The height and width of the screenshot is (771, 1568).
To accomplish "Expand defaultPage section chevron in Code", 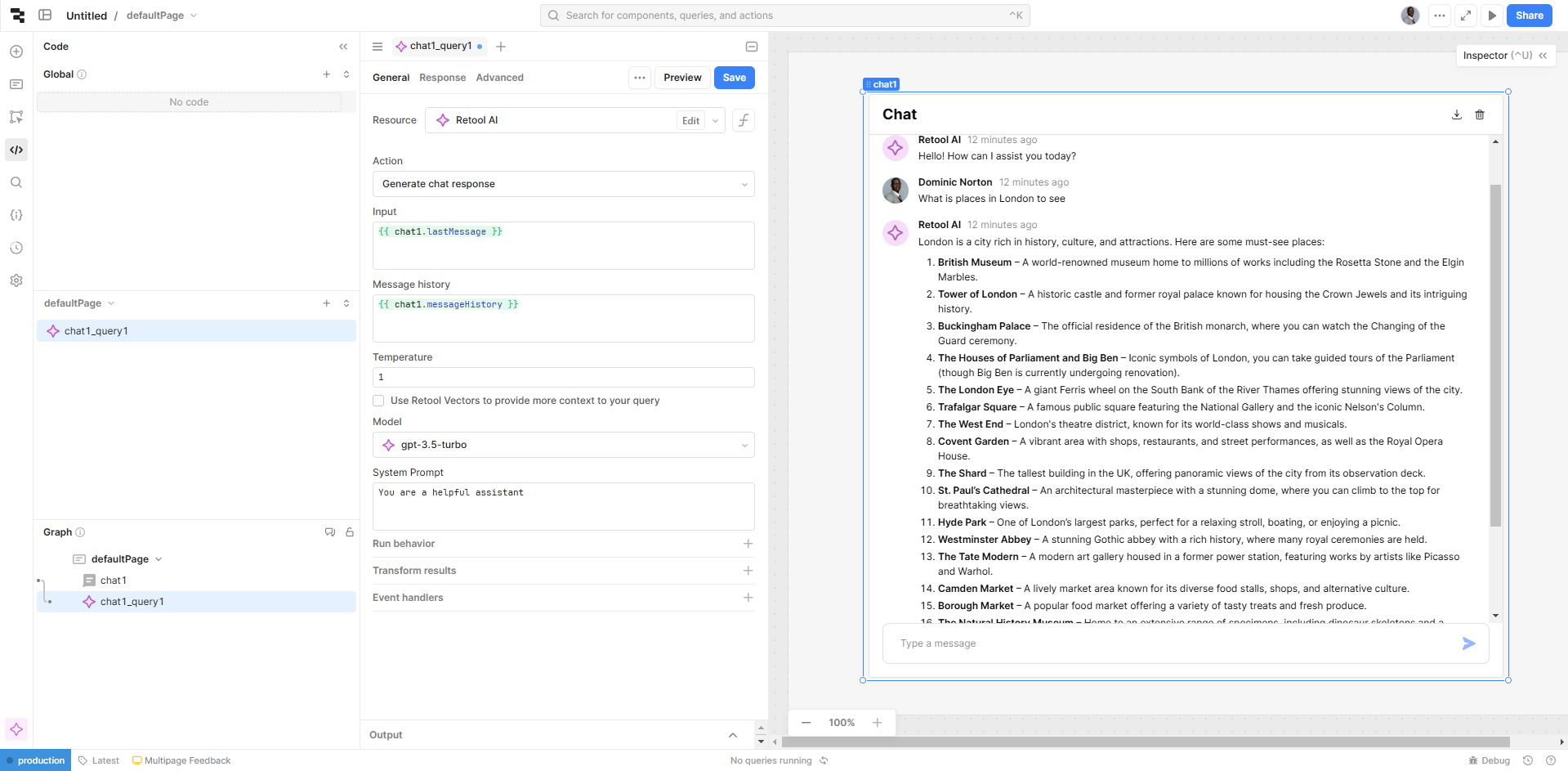I will tap(111, 303).
